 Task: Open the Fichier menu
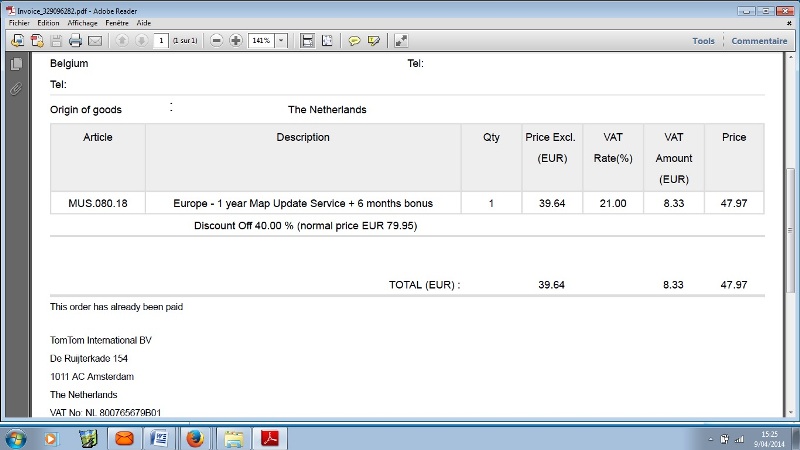tap(20, 22)
